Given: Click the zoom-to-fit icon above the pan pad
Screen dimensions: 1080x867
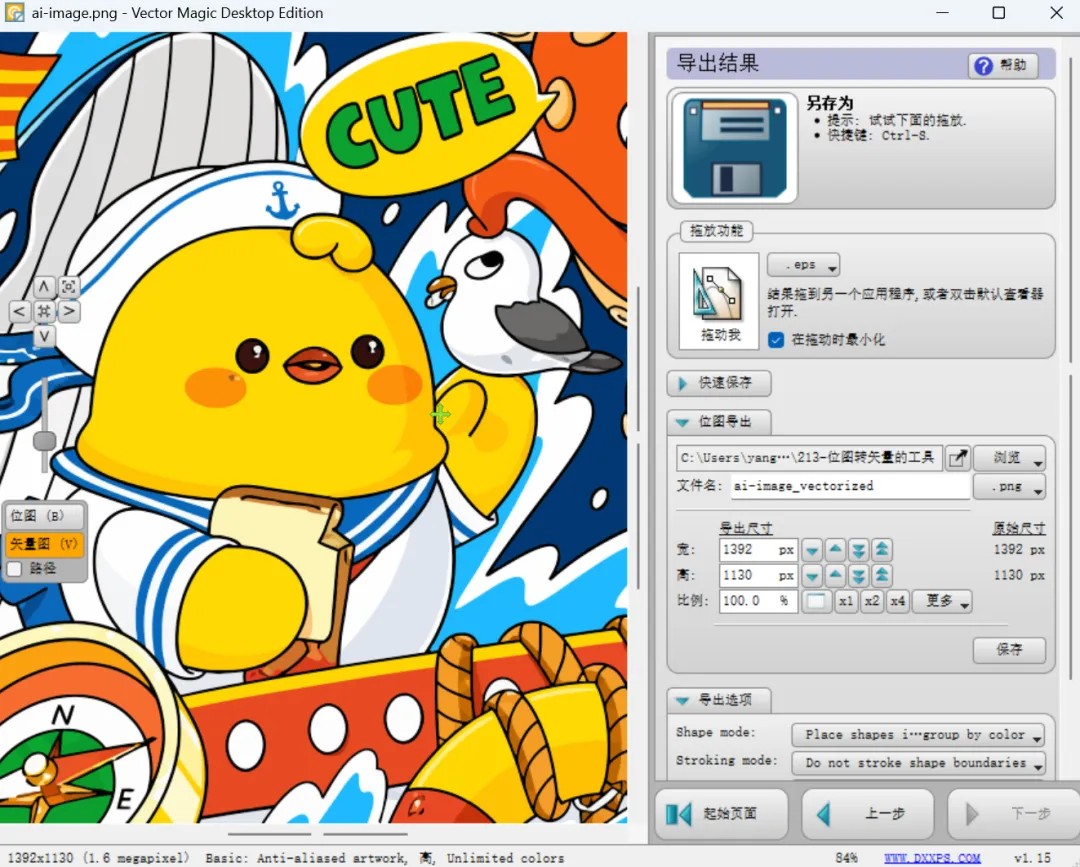Looking at the screenshot, I should coord(69,286).
